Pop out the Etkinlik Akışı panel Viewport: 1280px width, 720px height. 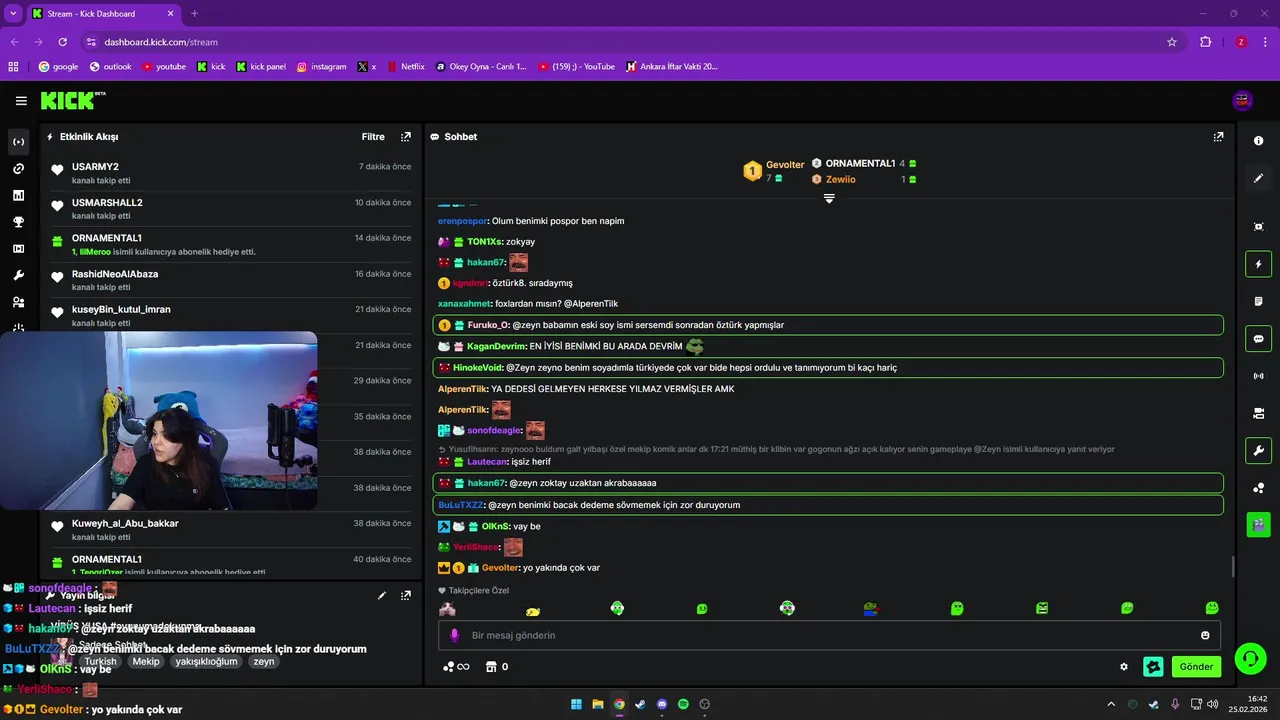point(405,137)
